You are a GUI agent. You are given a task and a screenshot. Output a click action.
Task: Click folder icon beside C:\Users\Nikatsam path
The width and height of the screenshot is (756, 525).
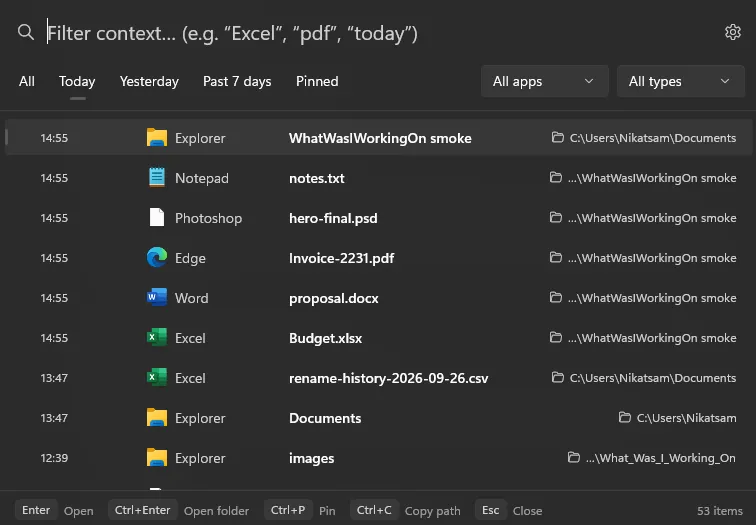(625, 417)
